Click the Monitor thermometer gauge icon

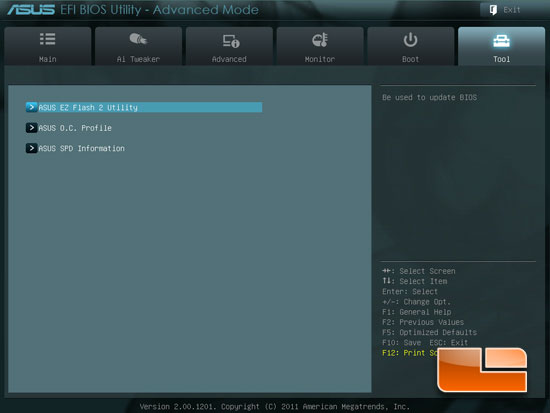[x=320, y=40]
